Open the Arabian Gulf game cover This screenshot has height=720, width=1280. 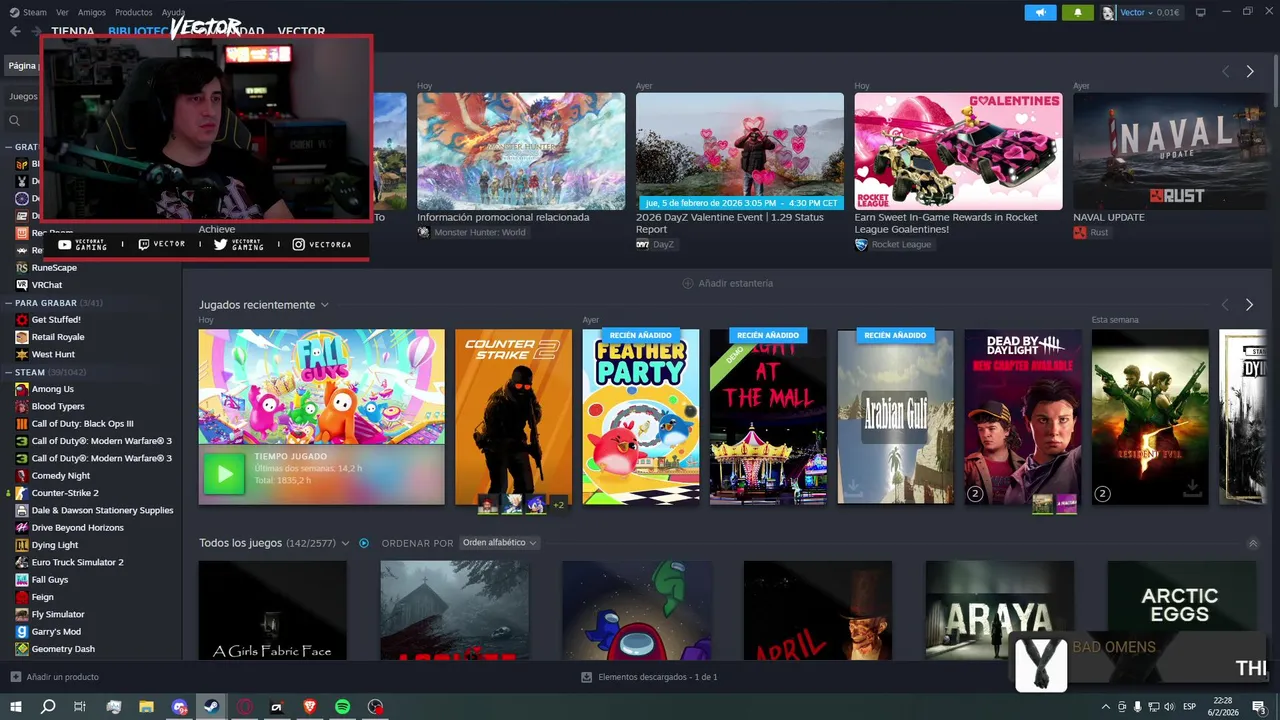(x=896, y=417)
